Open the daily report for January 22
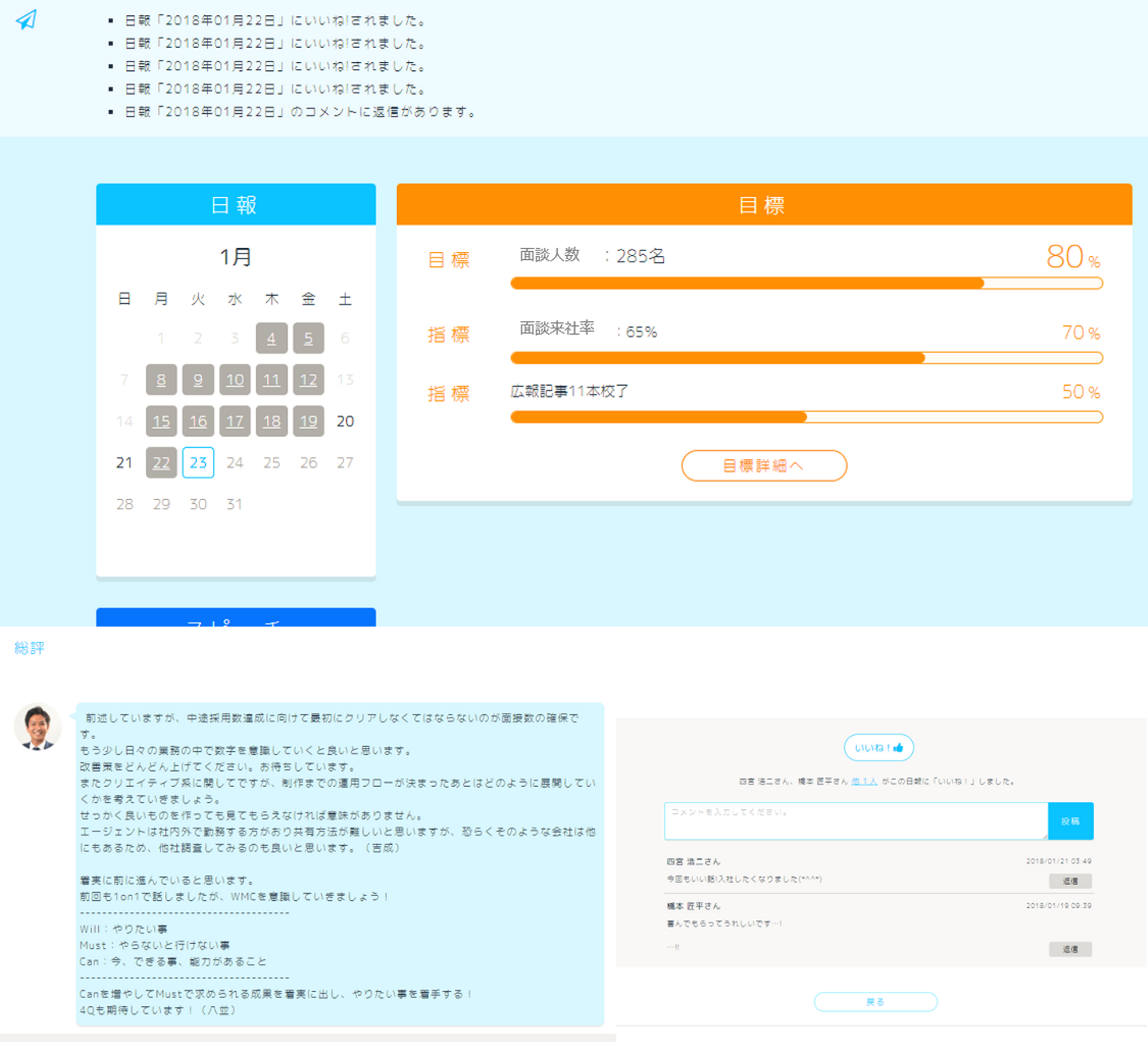 click(x=161, y=462)
